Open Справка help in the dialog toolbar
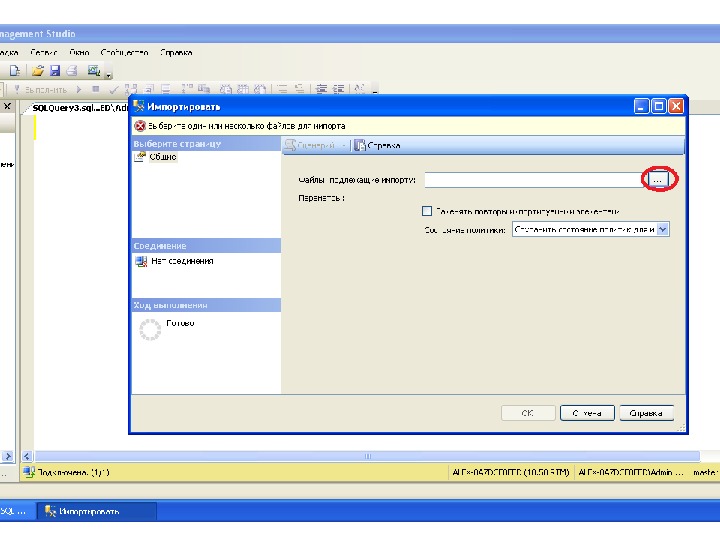 (377, 146)
